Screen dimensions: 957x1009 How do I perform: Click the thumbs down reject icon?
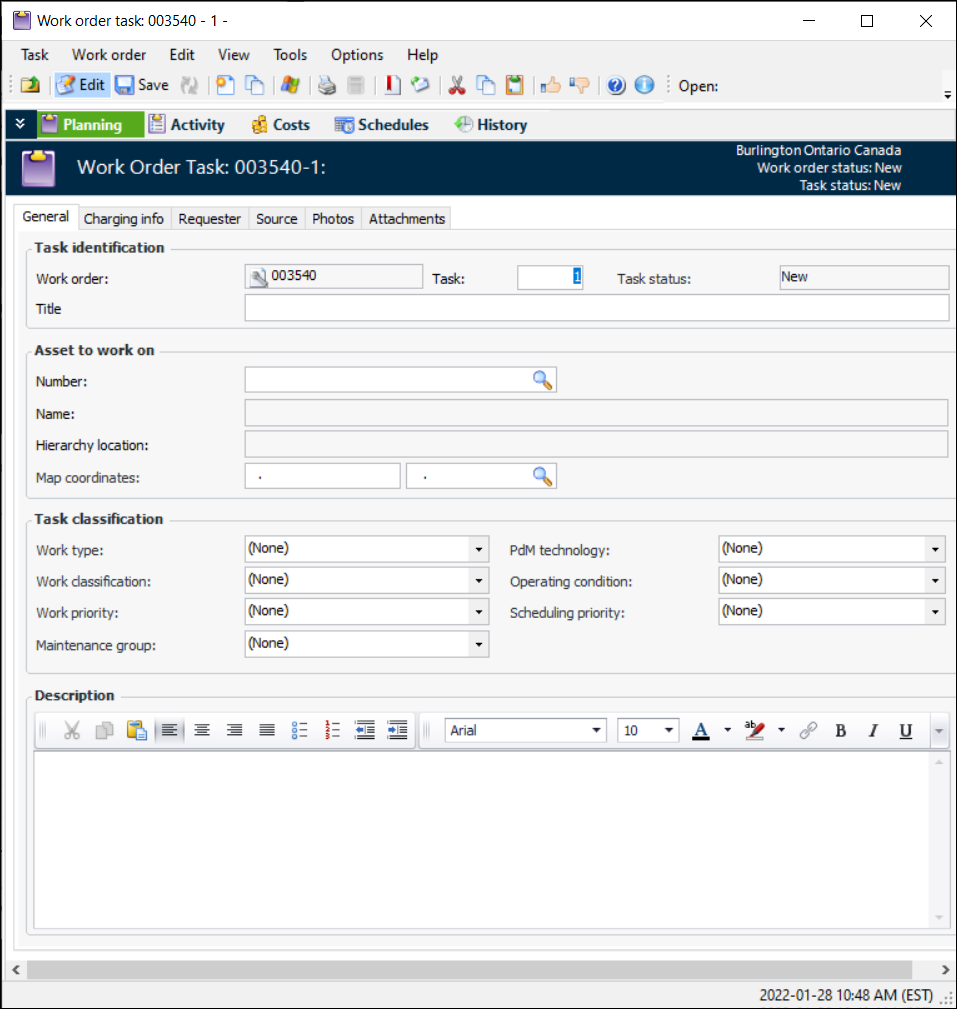point(578,86)
